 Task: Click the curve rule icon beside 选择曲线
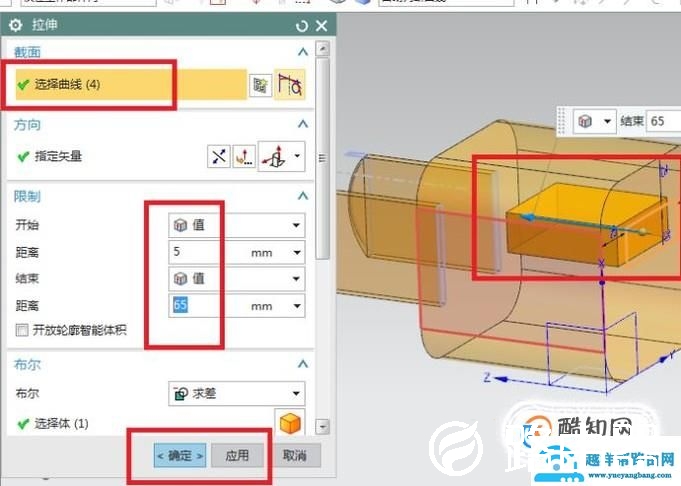[x=290, y=86]
